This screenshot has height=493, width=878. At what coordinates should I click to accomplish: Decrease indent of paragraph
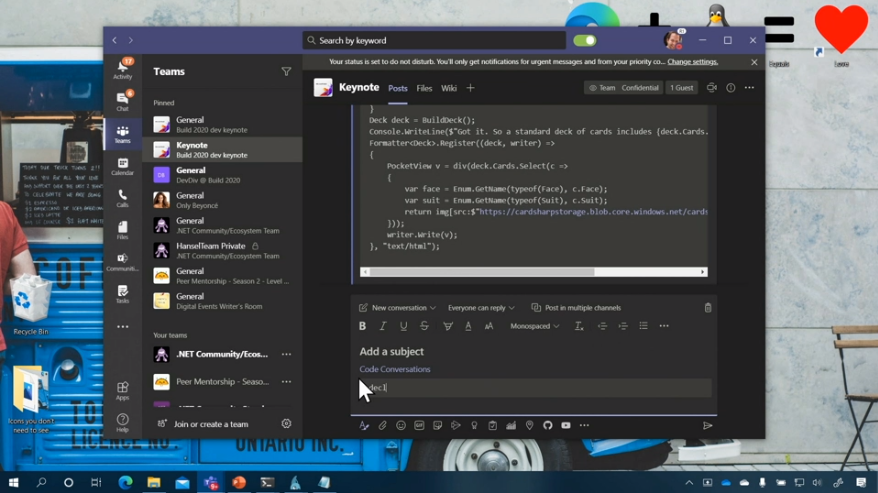point(603,326)
